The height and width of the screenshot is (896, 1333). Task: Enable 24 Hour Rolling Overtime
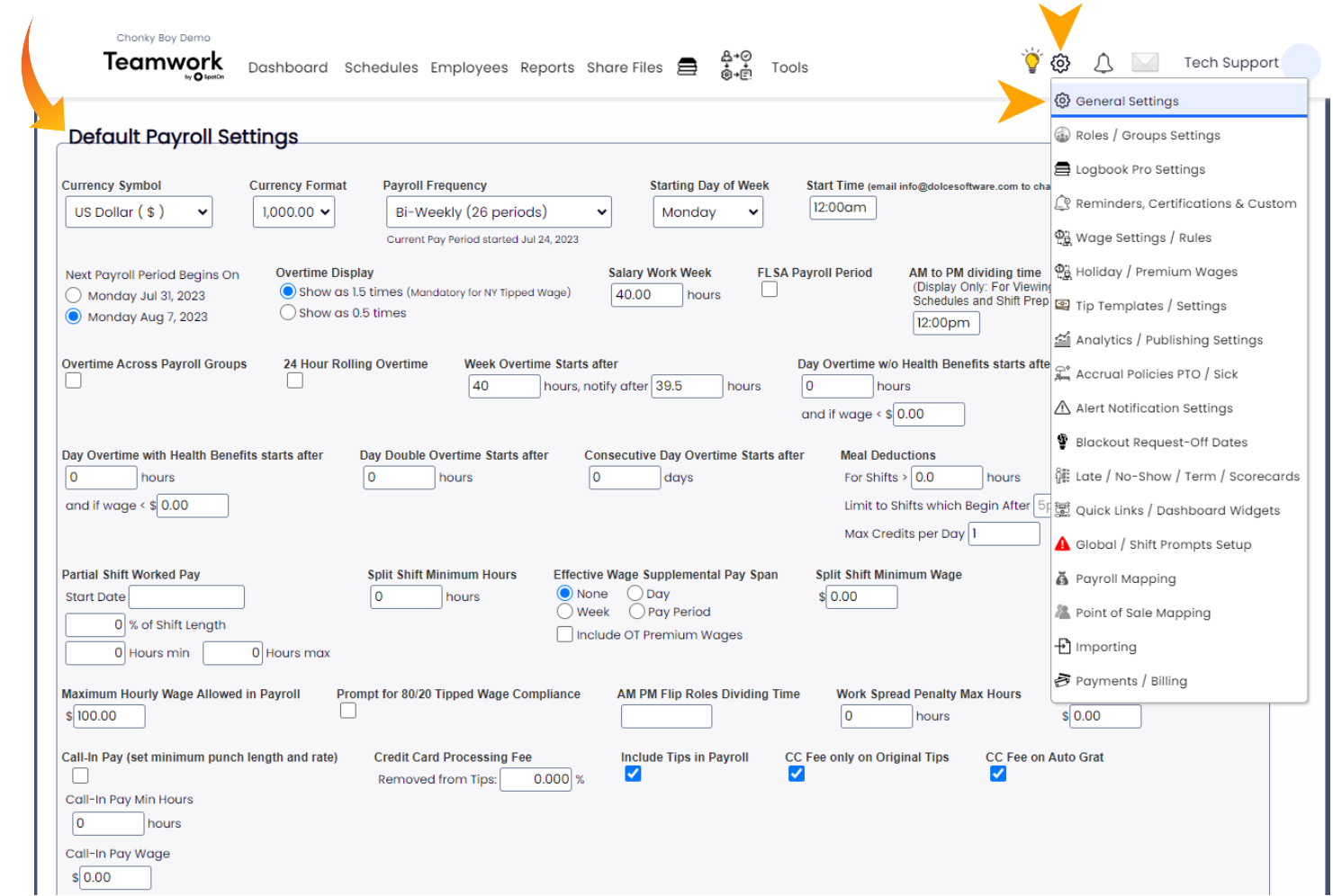[x=295, y=381]
